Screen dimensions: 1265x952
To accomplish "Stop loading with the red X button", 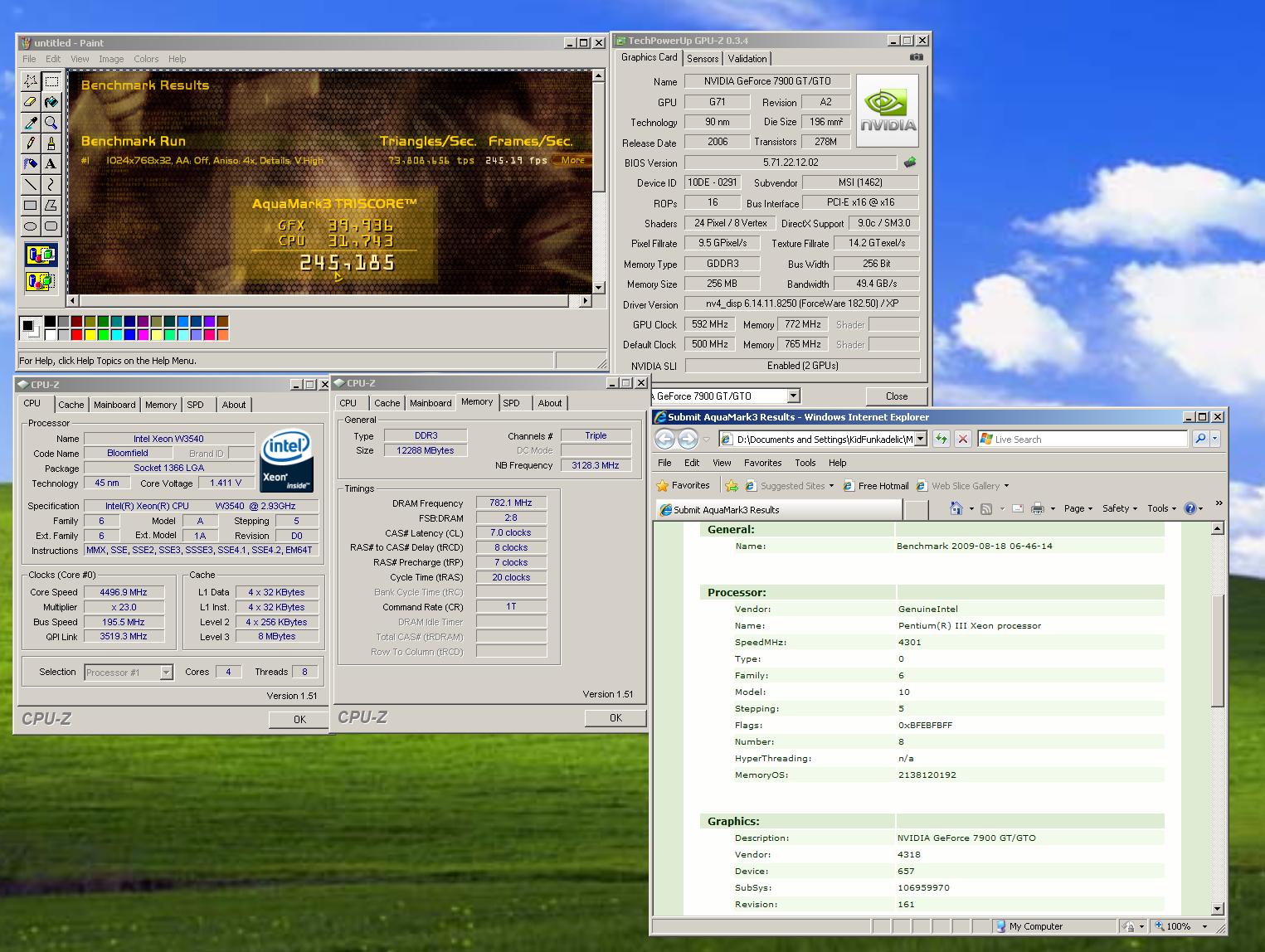I will pyautogui.click(x=962, y=439).
